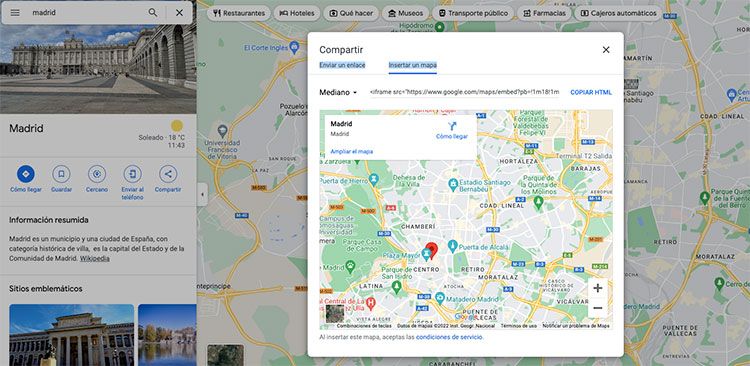Clear the madrid search with X
The image size is (750, 366).
tap(179, 13)
